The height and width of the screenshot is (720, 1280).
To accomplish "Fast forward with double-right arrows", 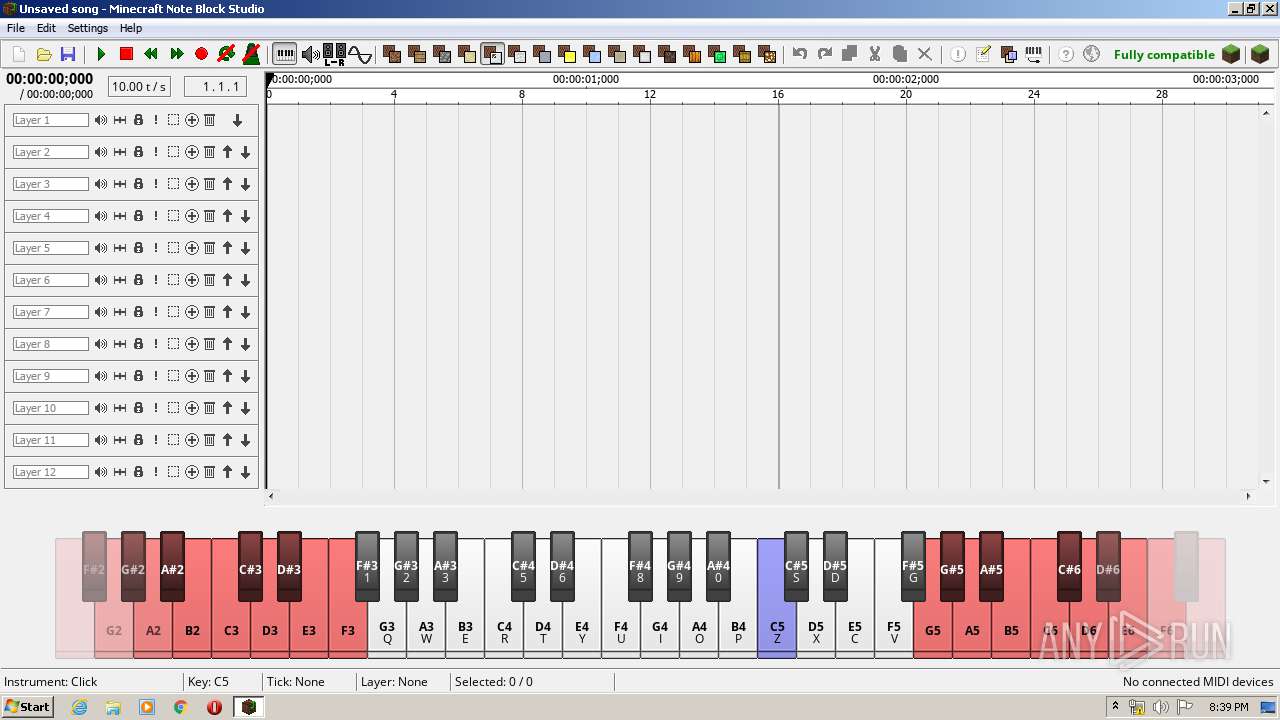I will coord(177,54).
